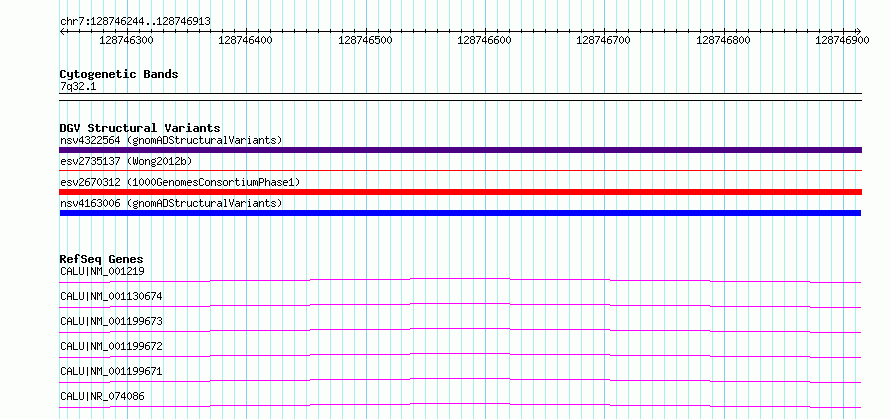
Task: Click ruler coordinate 128746500
Action: tap(365, 40)
